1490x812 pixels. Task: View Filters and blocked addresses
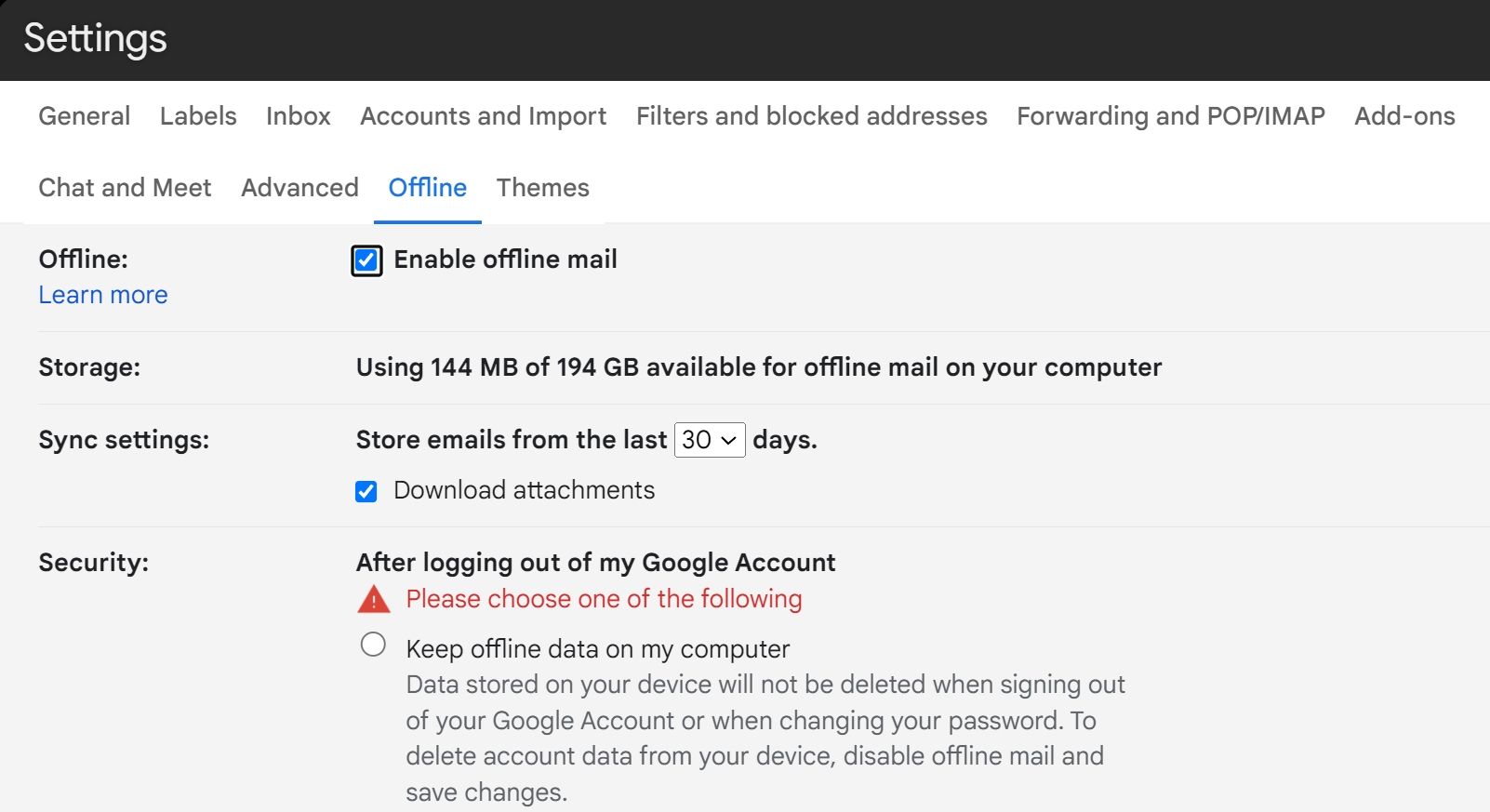811,116
